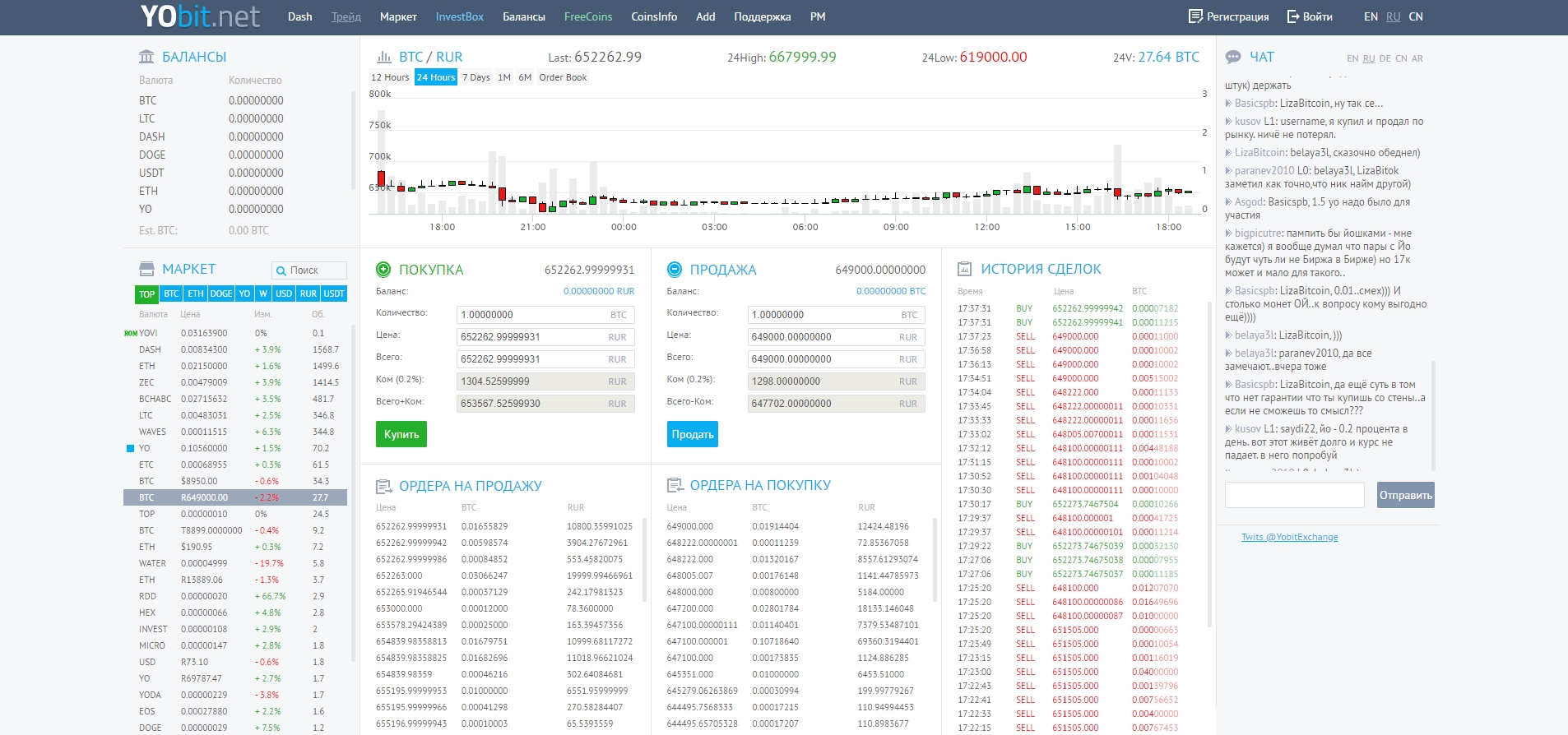
Task: Click the YObit.net logo
Action: point(199,16)
